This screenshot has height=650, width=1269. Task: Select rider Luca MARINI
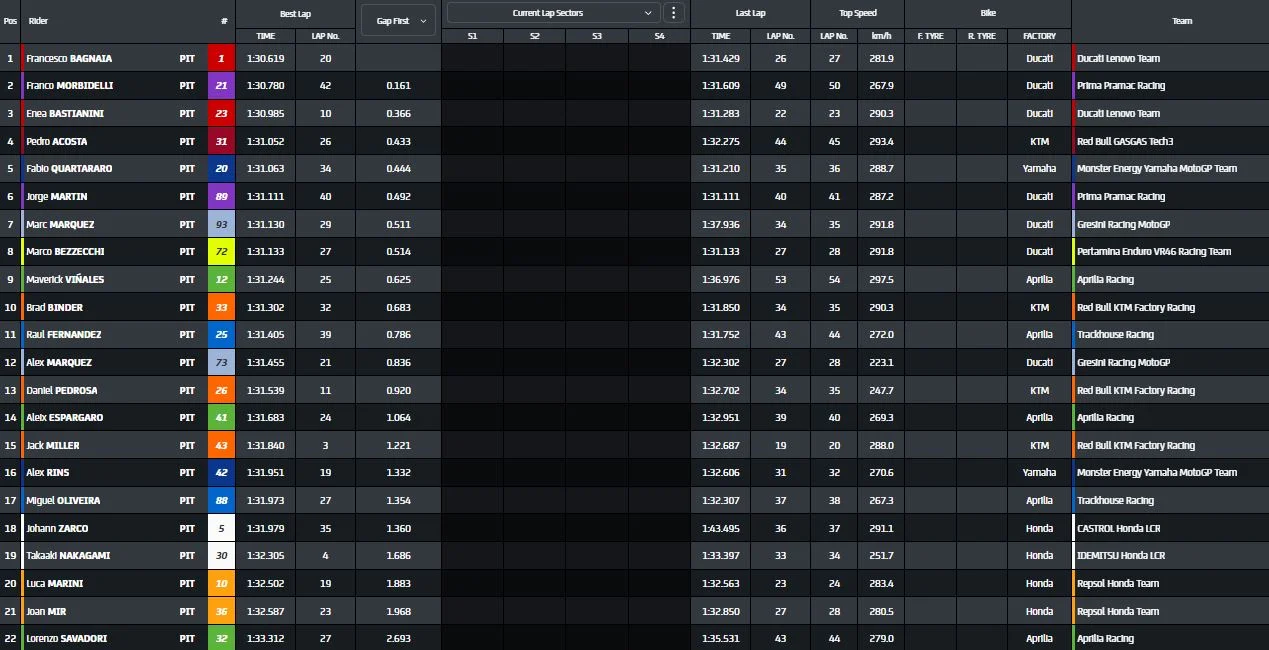coord(54,584)
